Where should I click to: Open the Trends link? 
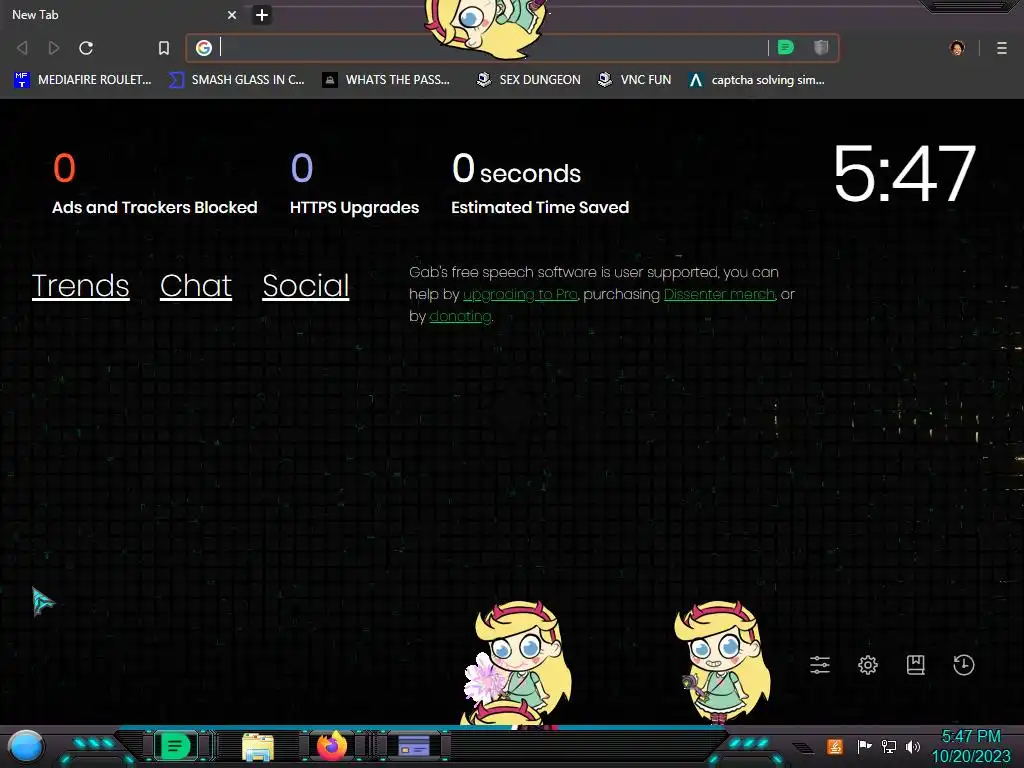[80, 285]
